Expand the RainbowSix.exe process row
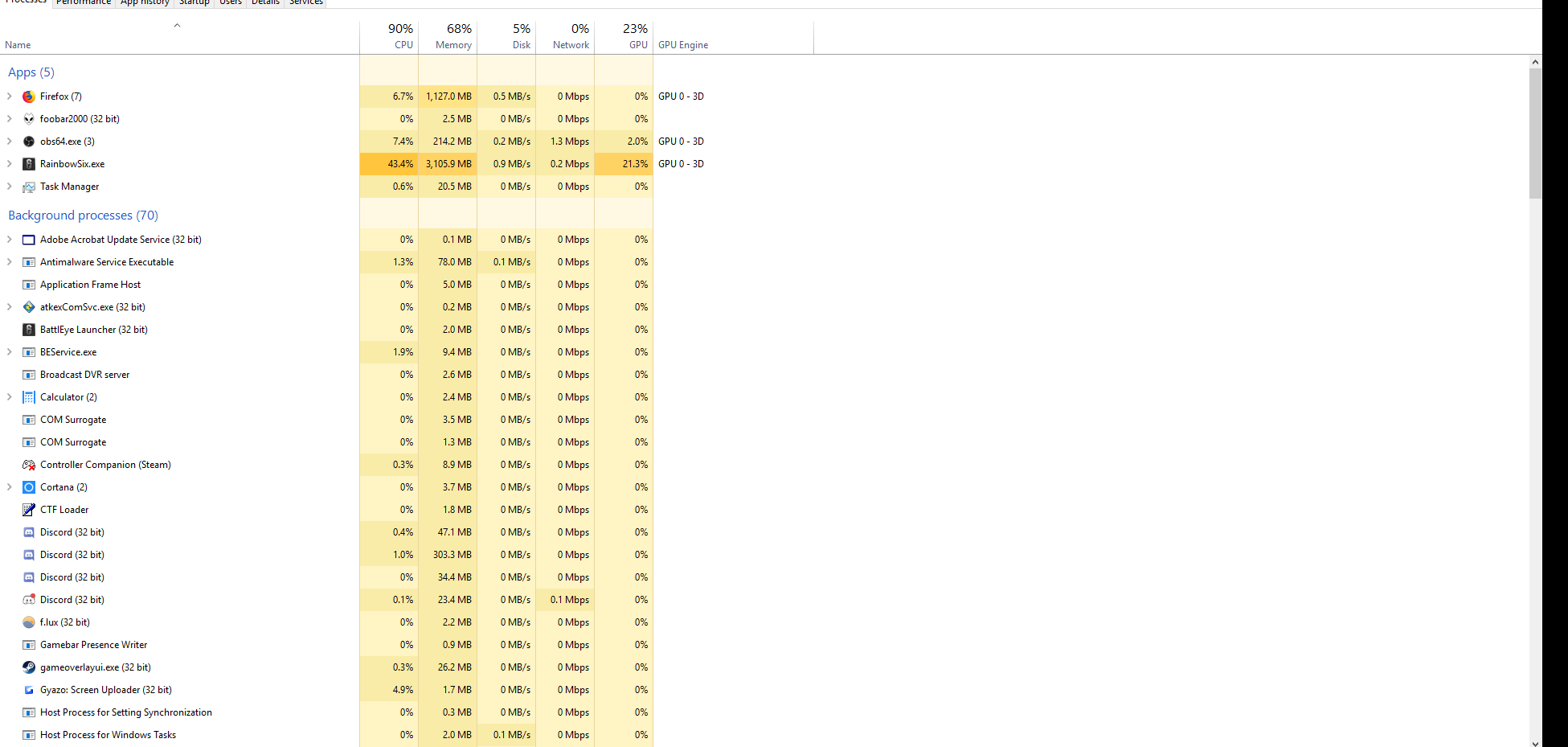 10,164
